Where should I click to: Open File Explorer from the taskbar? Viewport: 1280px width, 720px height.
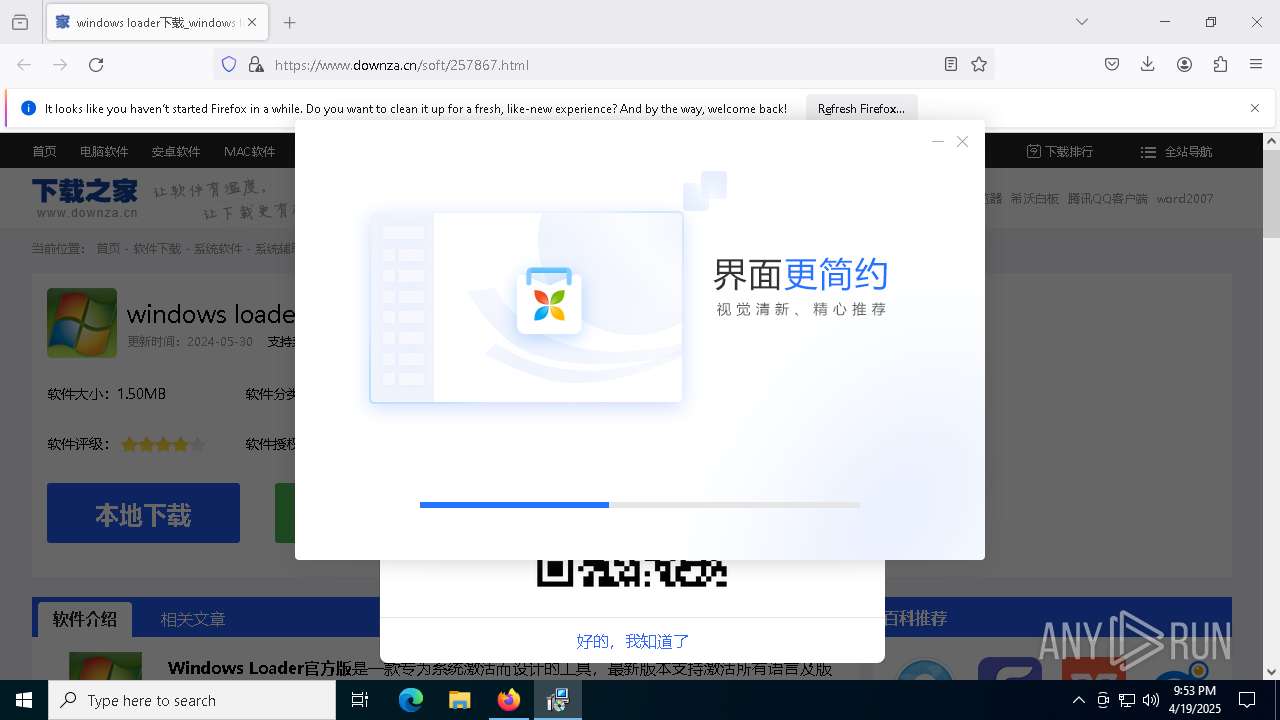tap(460, 700)
